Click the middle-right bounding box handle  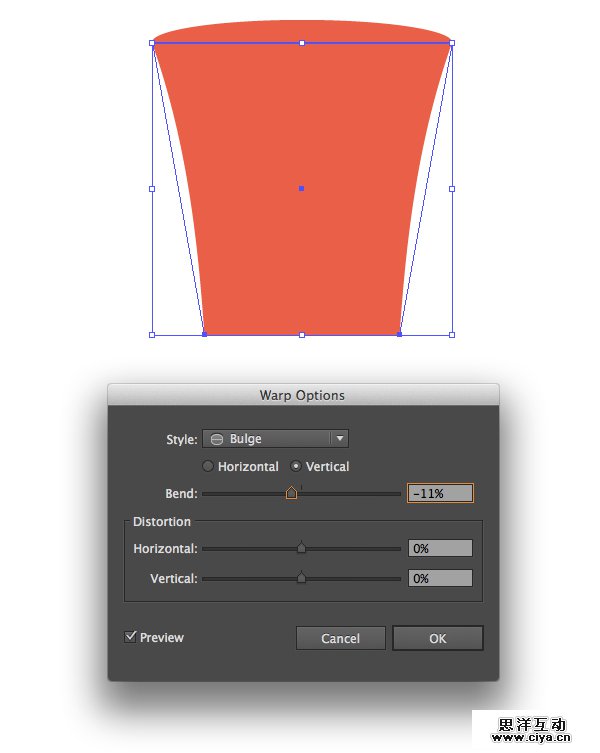pos(452,188)
